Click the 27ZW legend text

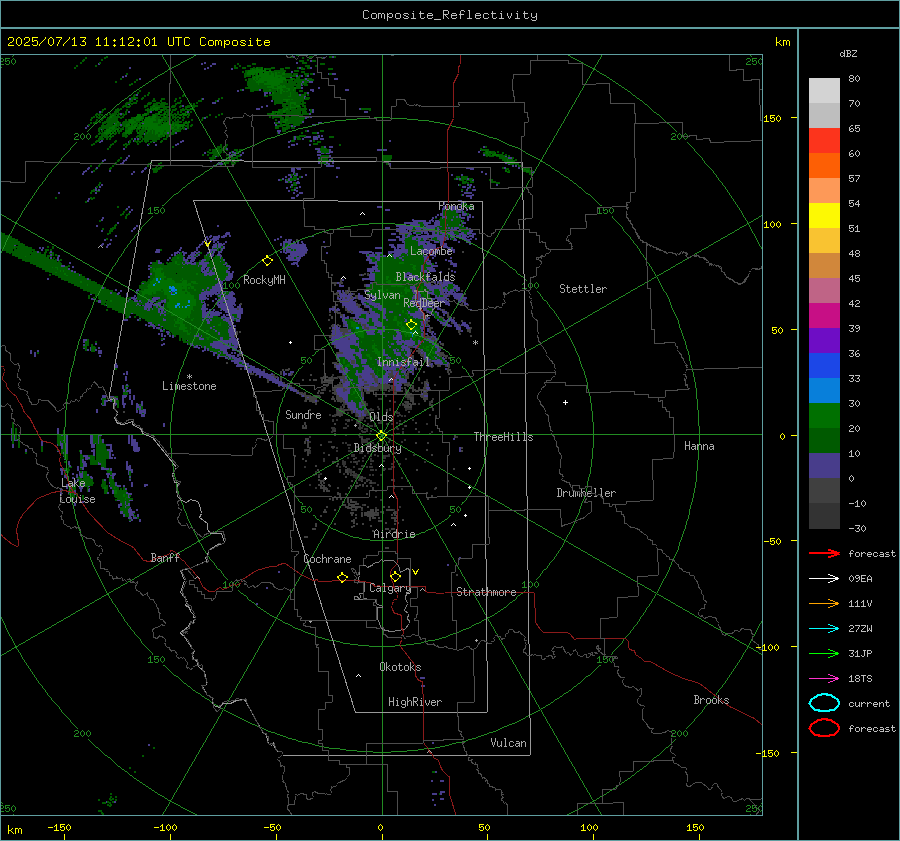click(860, 629)
